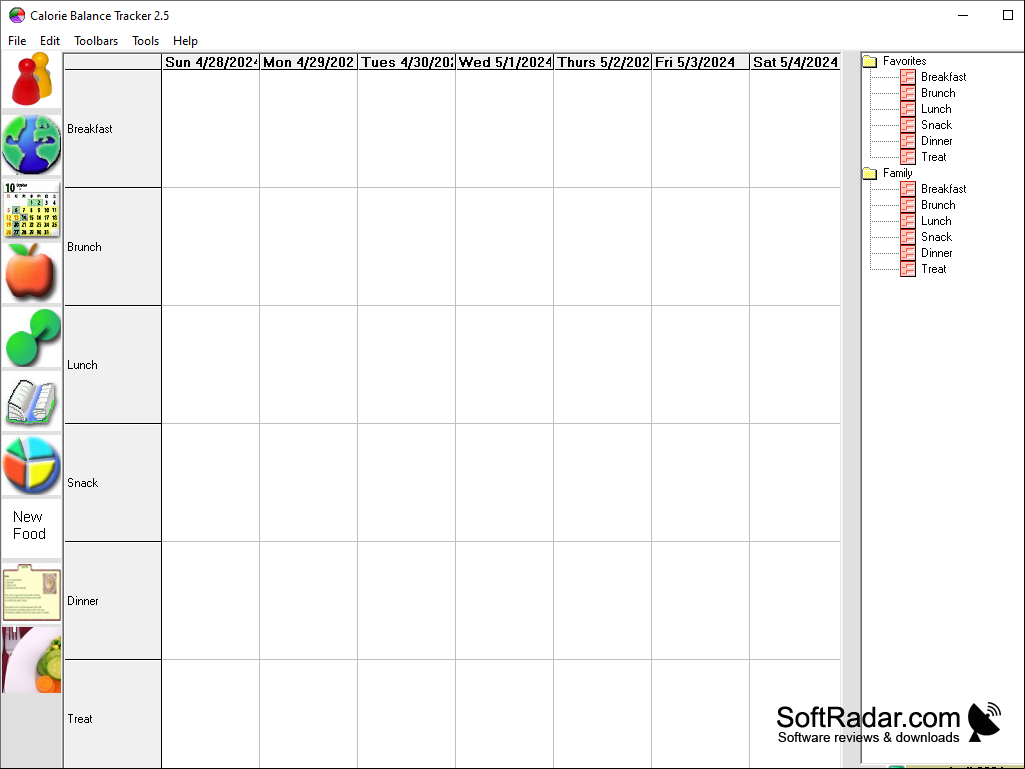Click the globe icon in the sidebar
This screenshot has width=1025, height=769.
click(x=31, y=145)
